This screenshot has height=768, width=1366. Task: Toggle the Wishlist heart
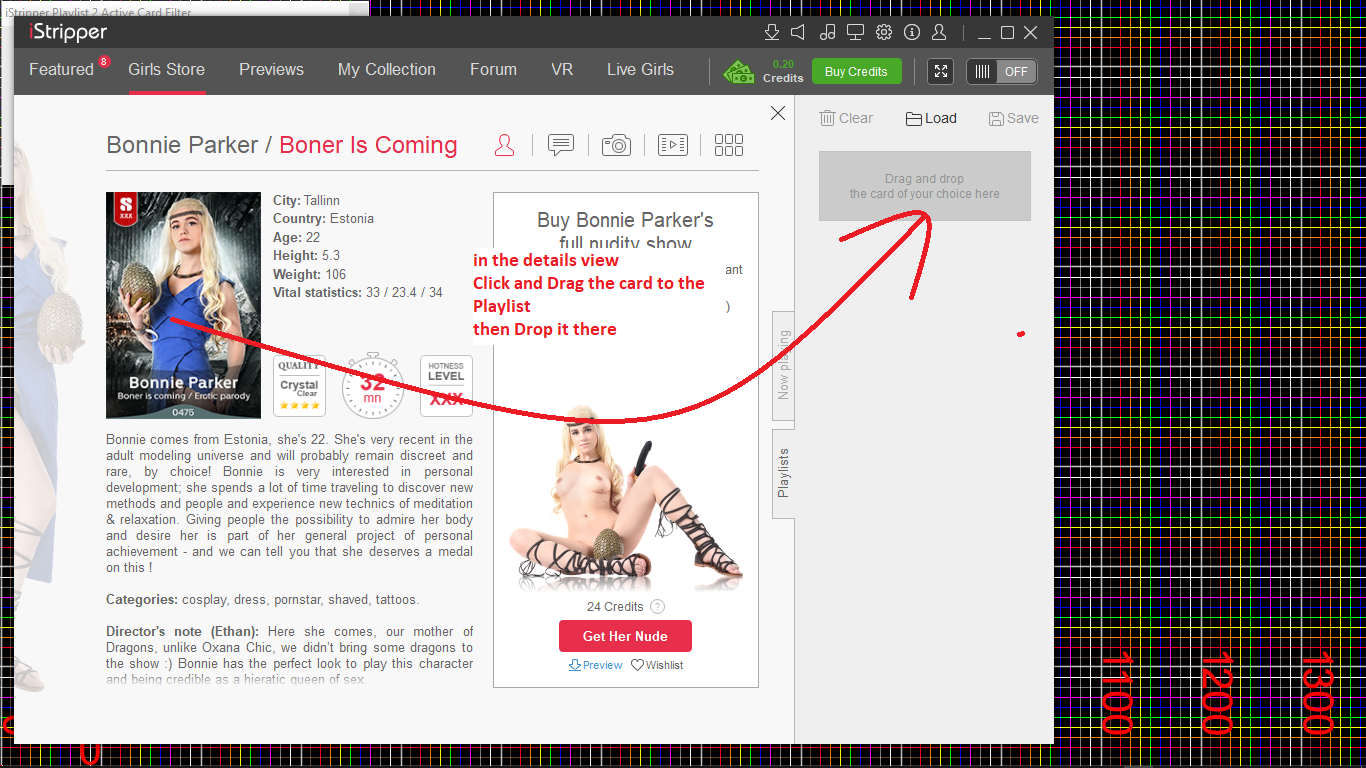coord(657,665)
